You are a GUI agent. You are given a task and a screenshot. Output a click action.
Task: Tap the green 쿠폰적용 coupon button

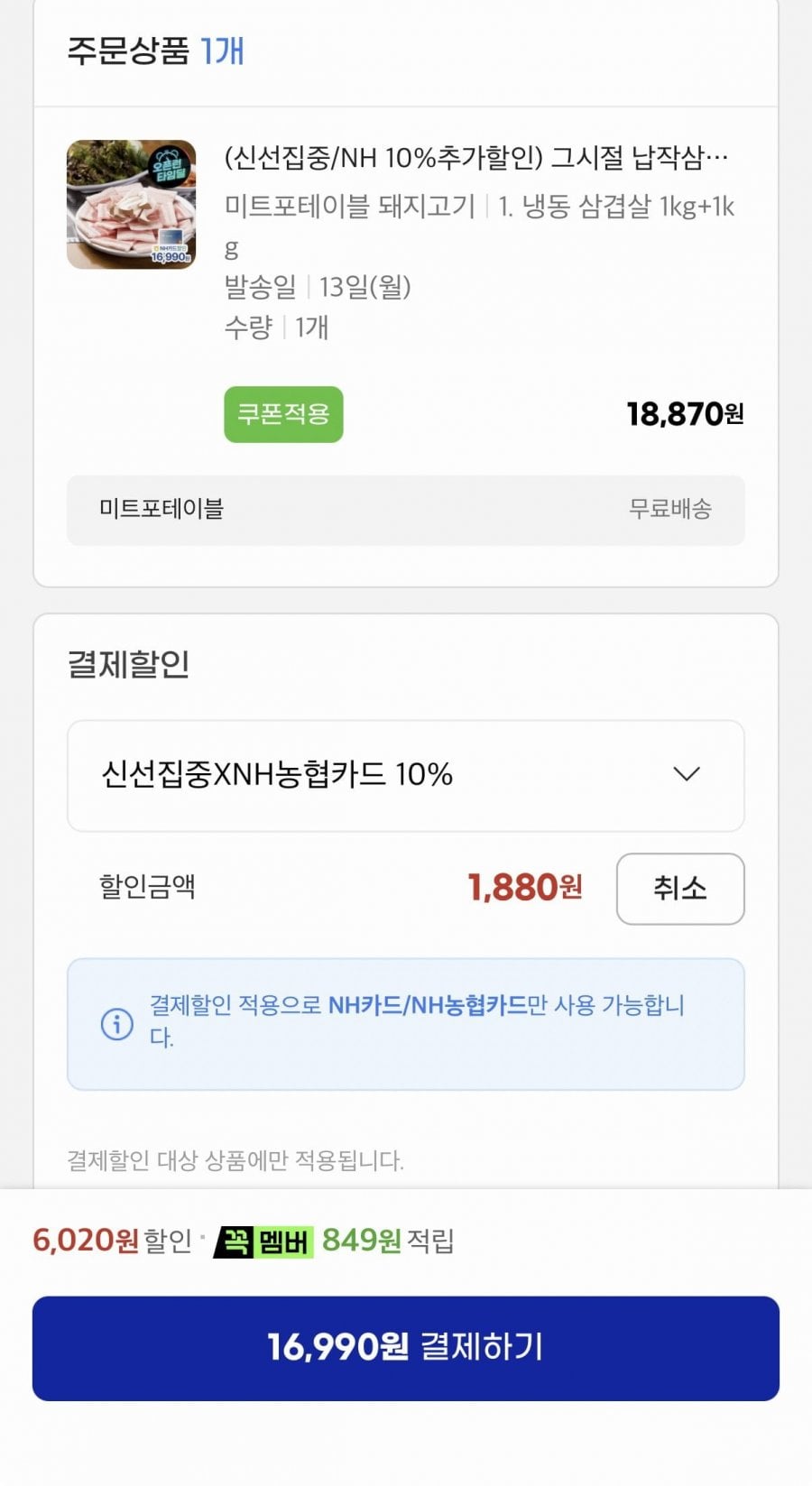283,414
